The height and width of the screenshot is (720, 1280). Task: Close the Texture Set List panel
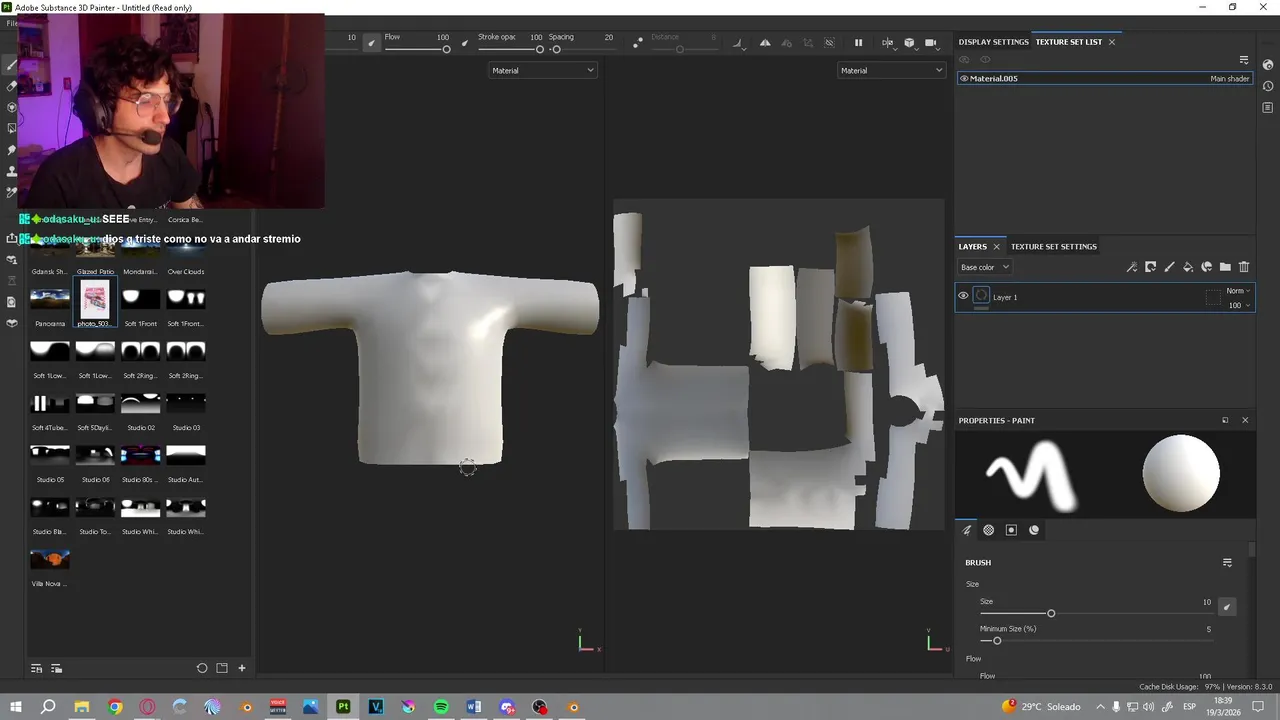point(1112,42)
